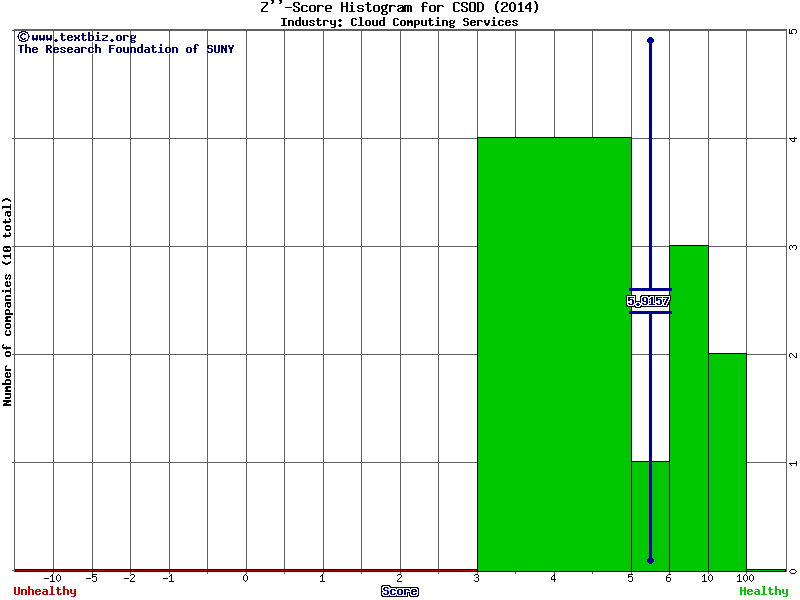Click the large green bar between 3 and 5

click(x=554, y=354)
